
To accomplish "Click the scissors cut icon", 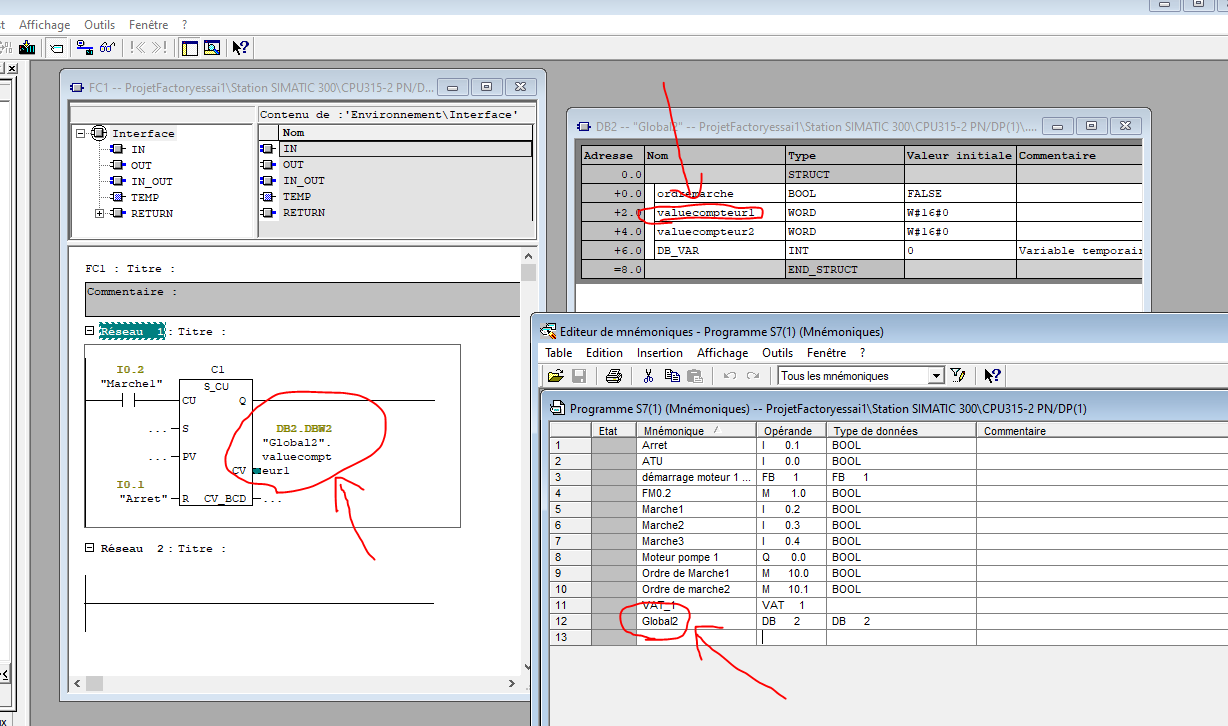I will [648, 376].
